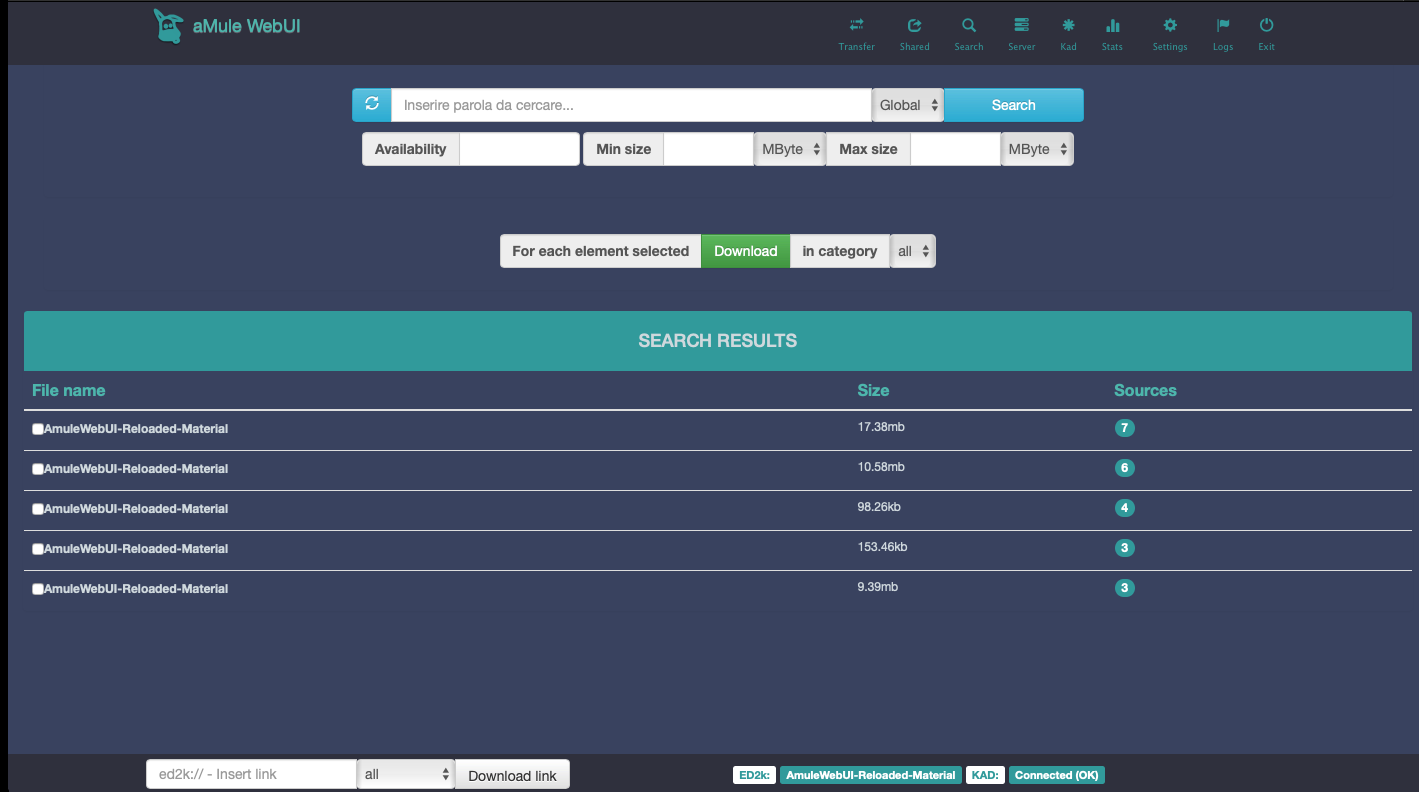This screenshot has height=792, width=1419.
Task: Open the Logs flag icon
Action: [x=1222, y=25]
